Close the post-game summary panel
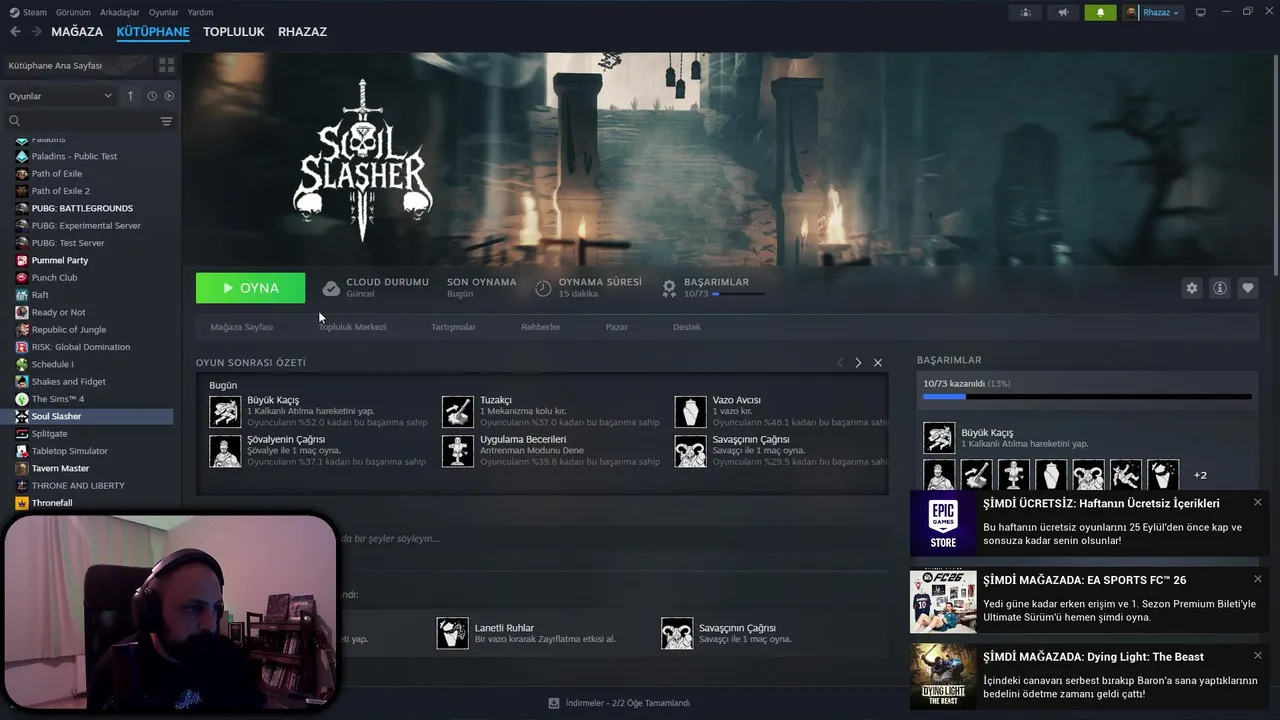The height and width of the screenshot is (720, 1280). (878, 363)
